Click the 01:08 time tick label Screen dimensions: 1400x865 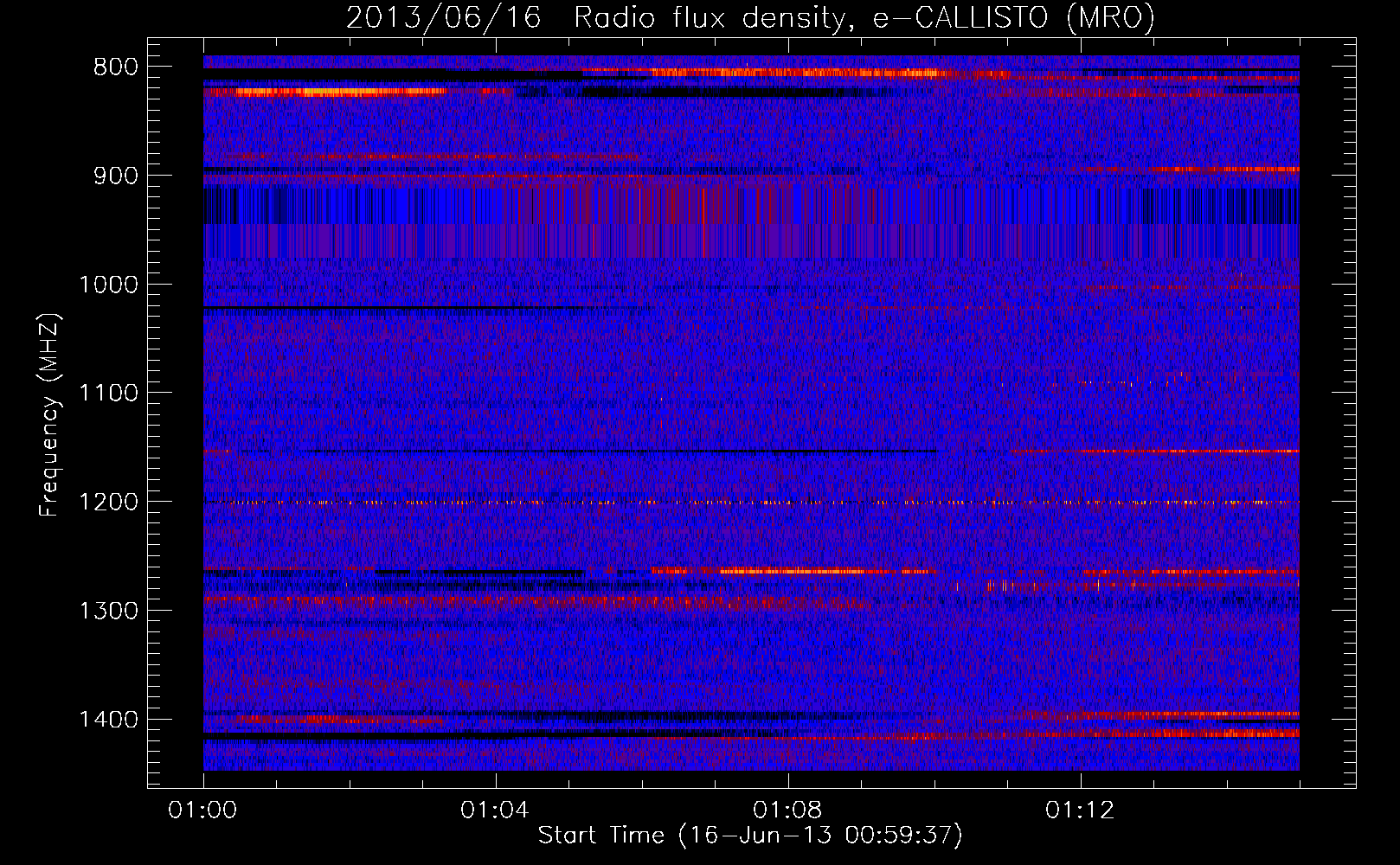[787, 811]
